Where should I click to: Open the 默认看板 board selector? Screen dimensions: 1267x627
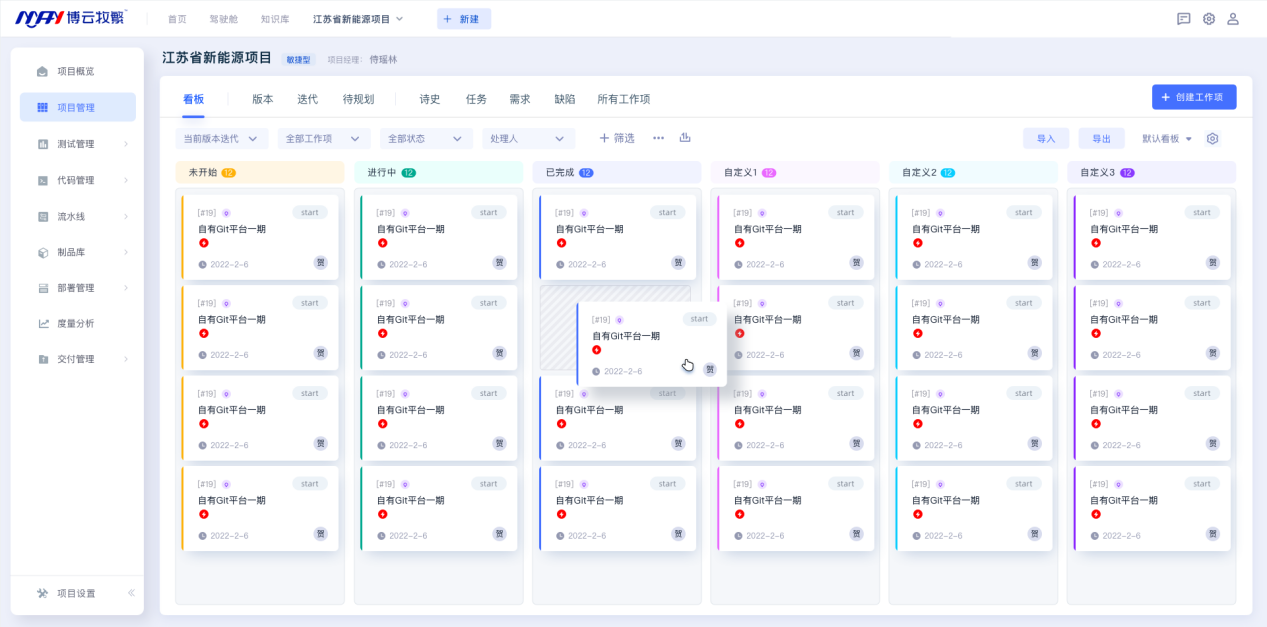1167,139
